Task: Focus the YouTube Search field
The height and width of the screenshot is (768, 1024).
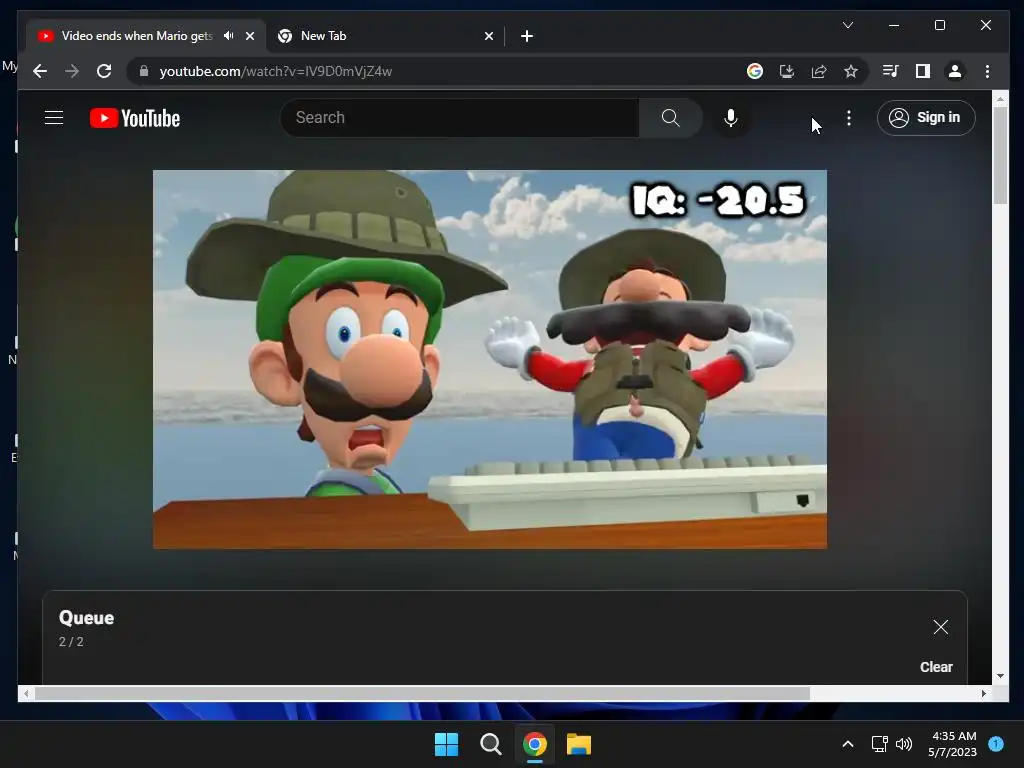Action: 460,118
